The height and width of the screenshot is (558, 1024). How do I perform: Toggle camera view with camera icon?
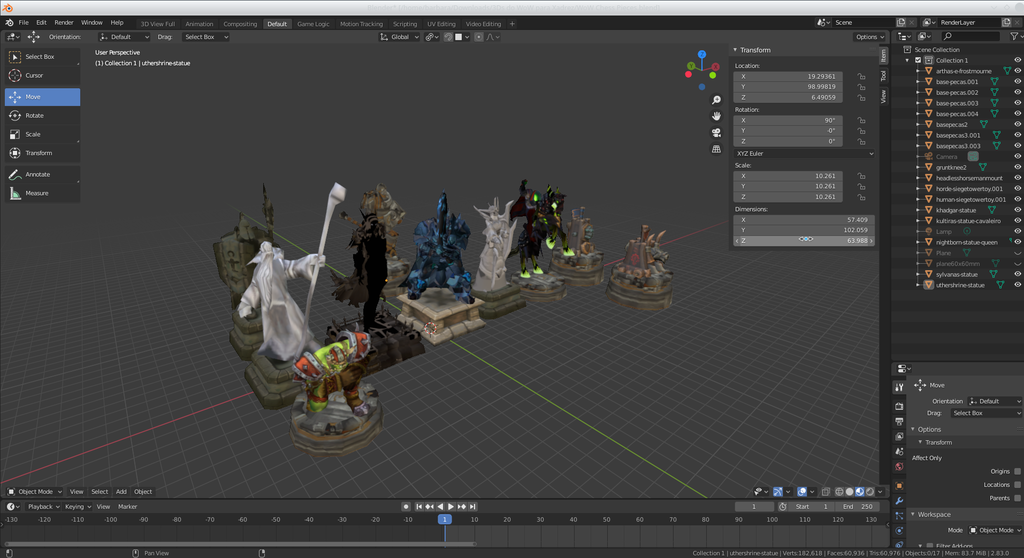716,133
